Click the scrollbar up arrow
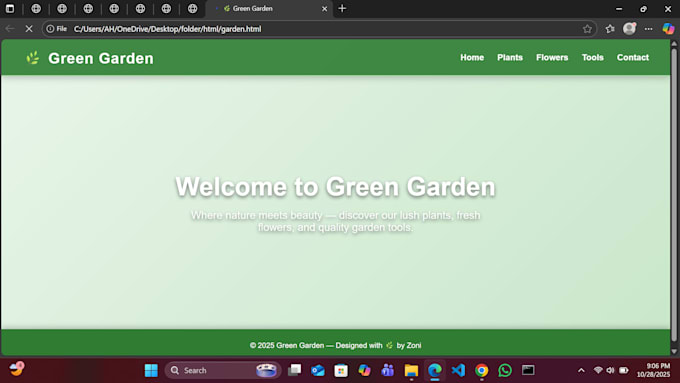 674,43
